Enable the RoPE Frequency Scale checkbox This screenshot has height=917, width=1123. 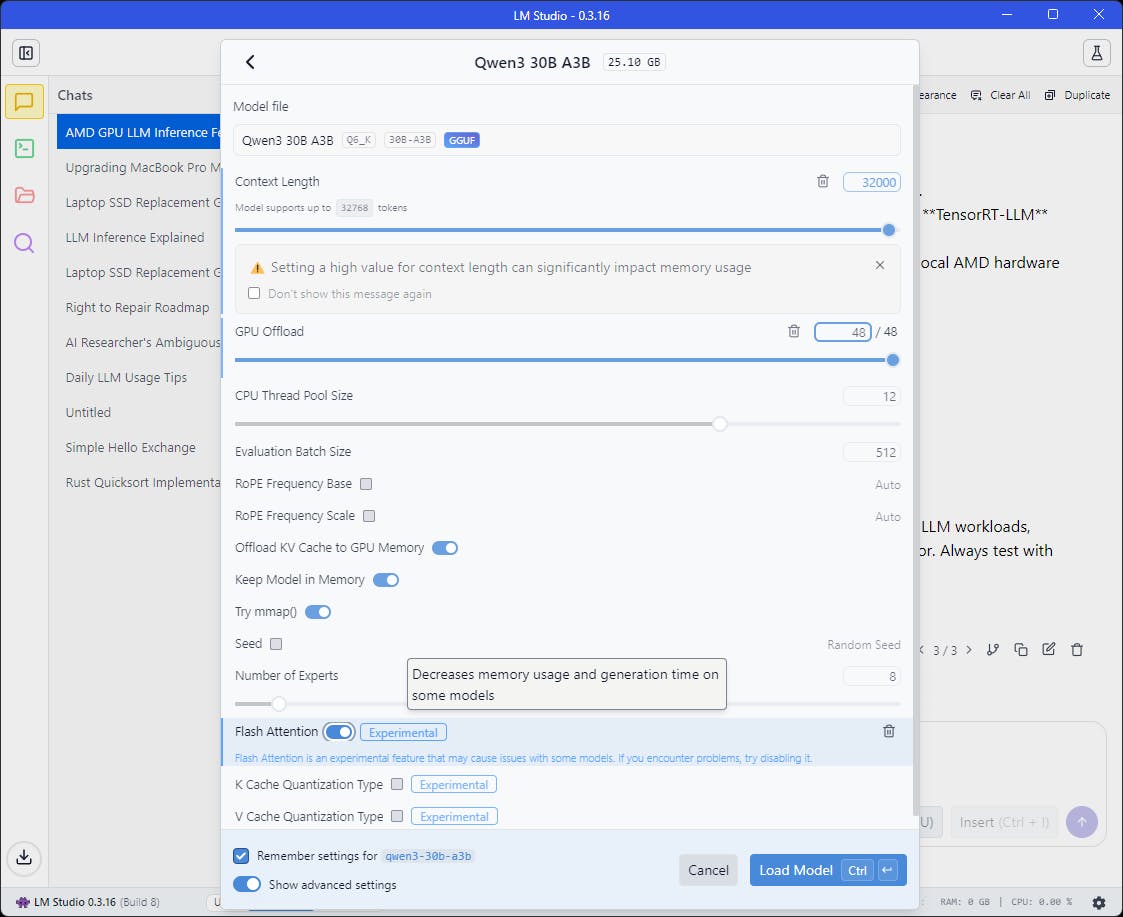pyautogui.click(x=369, y=516)
